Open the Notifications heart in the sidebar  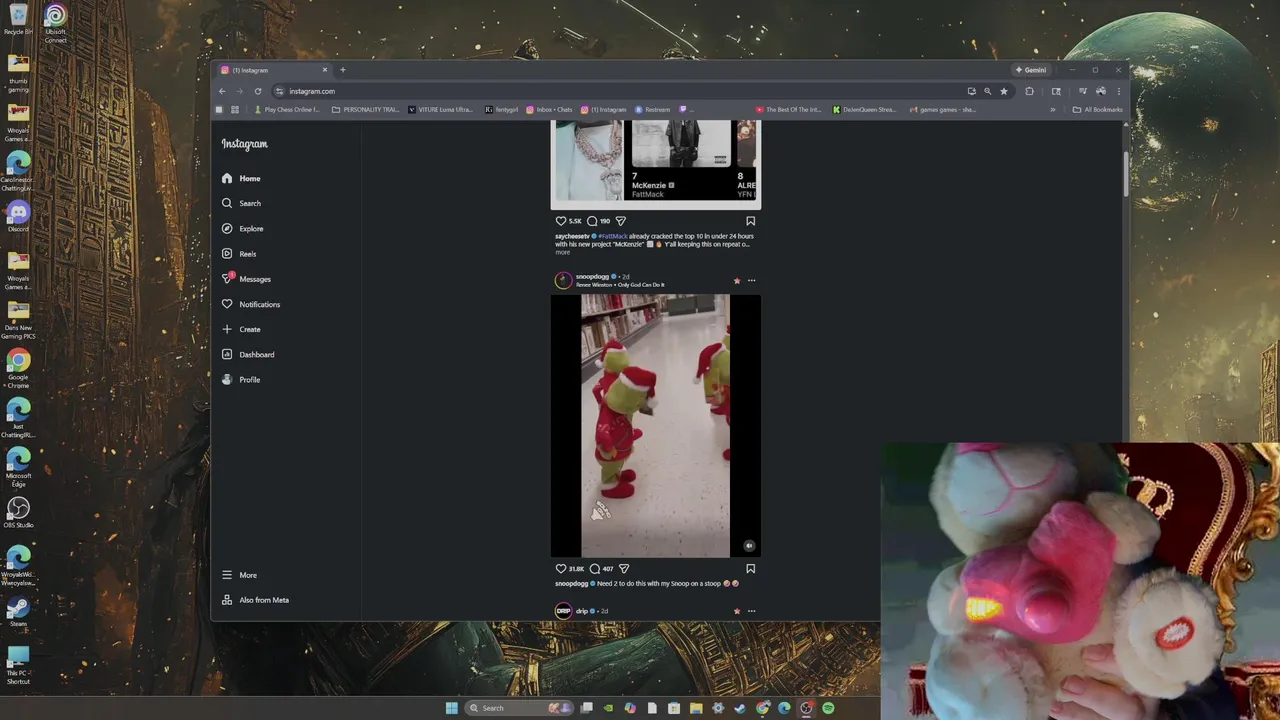coord(227,304)
